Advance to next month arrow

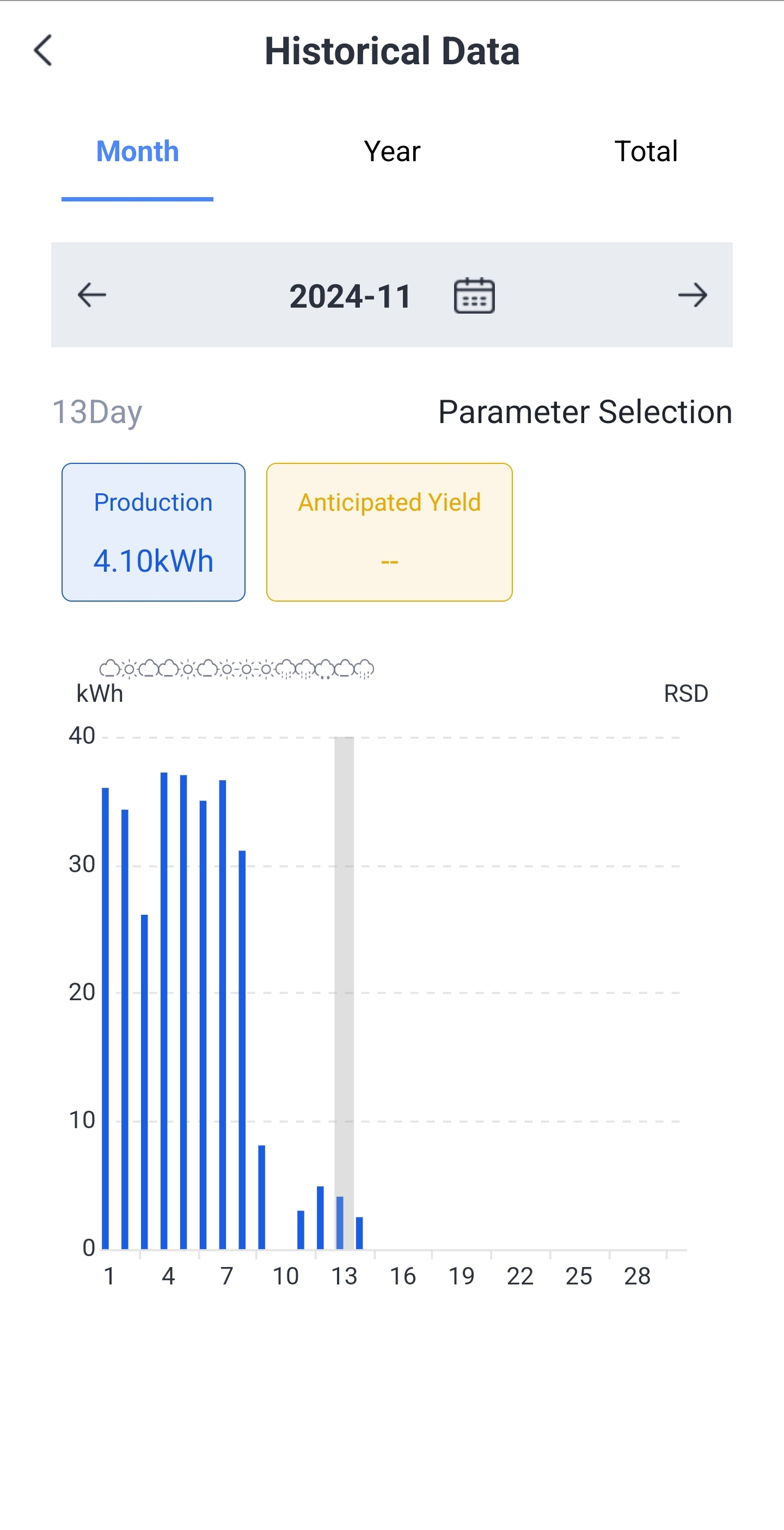[x=693, y=295]
